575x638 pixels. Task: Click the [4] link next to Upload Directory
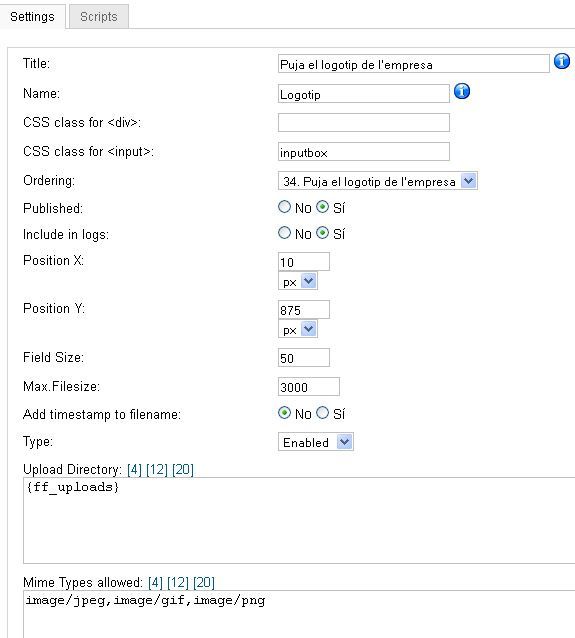coord(134,470)
